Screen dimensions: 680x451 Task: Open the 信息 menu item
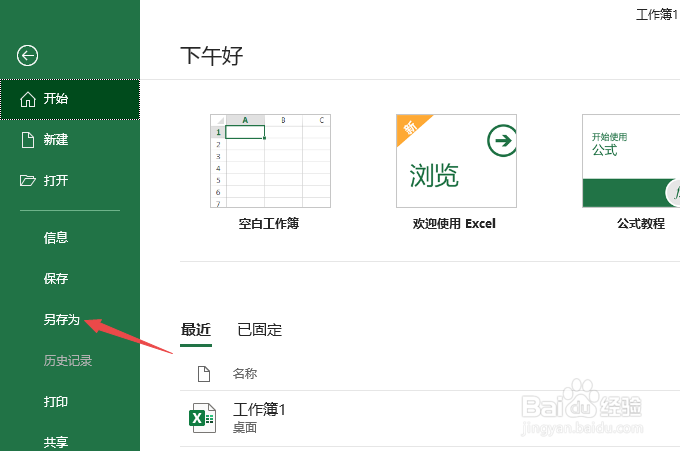click(56, 238)
